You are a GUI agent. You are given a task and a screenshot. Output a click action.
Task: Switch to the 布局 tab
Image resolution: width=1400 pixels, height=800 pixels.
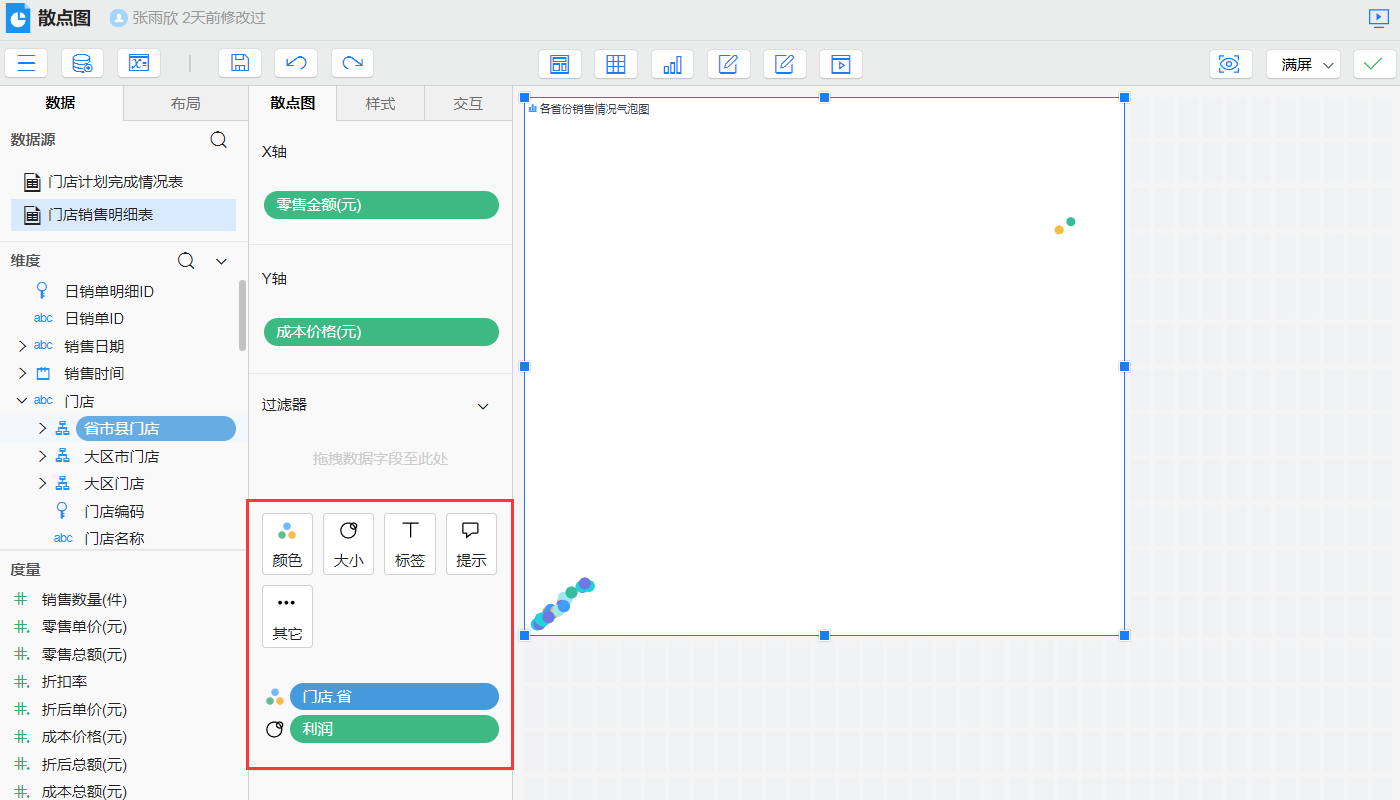coord(185,104)
